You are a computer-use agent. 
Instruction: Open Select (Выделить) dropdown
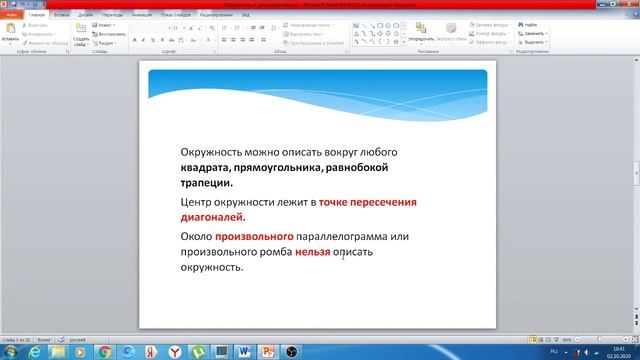pyautogui.click(x=533, y=42)
